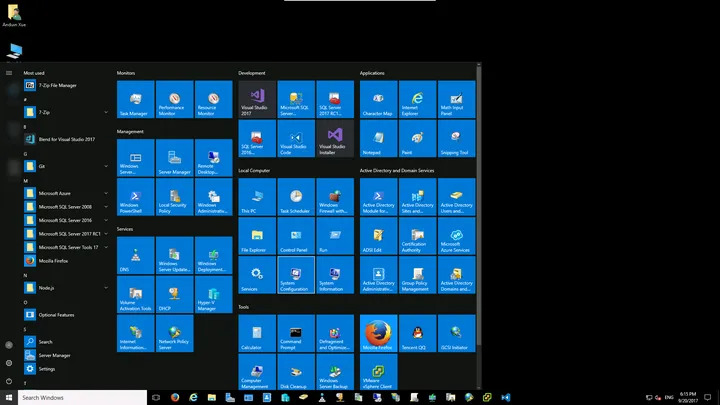This screenshot has height=405, width=720.
Task: Launch the Paint tile
Action: pyautogui.click(x=417, y=138)
